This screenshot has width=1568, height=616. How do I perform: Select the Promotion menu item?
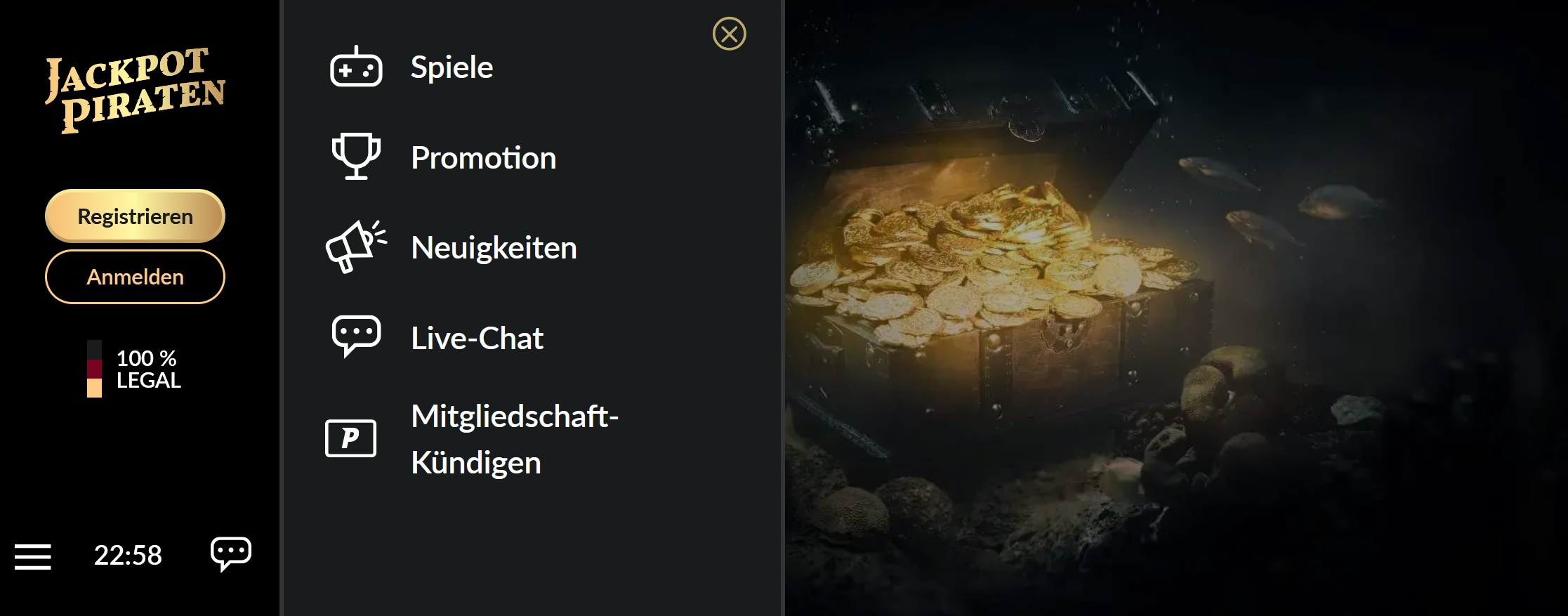click(484, 157)
